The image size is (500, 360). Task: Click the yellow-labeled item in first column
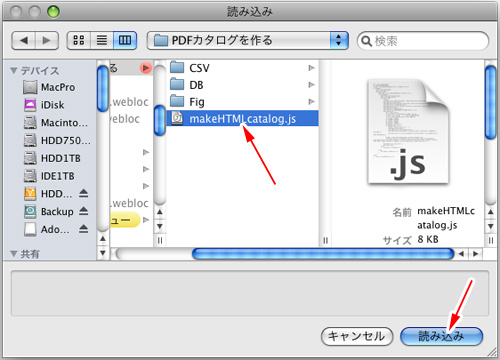pos(125,220)
